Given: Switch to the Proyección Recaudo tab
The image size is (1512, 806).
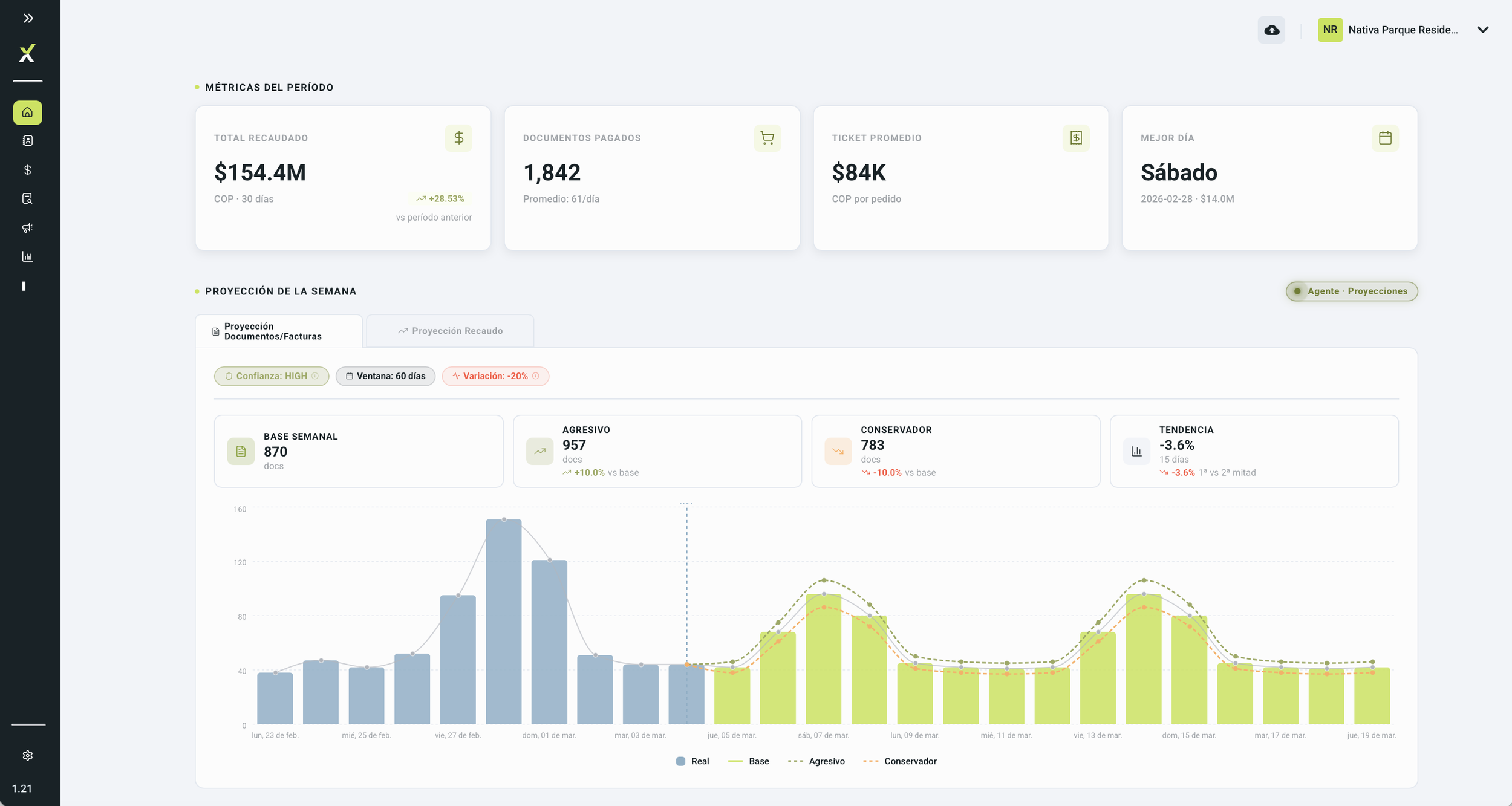Looking at the screenshot, I should (450, 331).
